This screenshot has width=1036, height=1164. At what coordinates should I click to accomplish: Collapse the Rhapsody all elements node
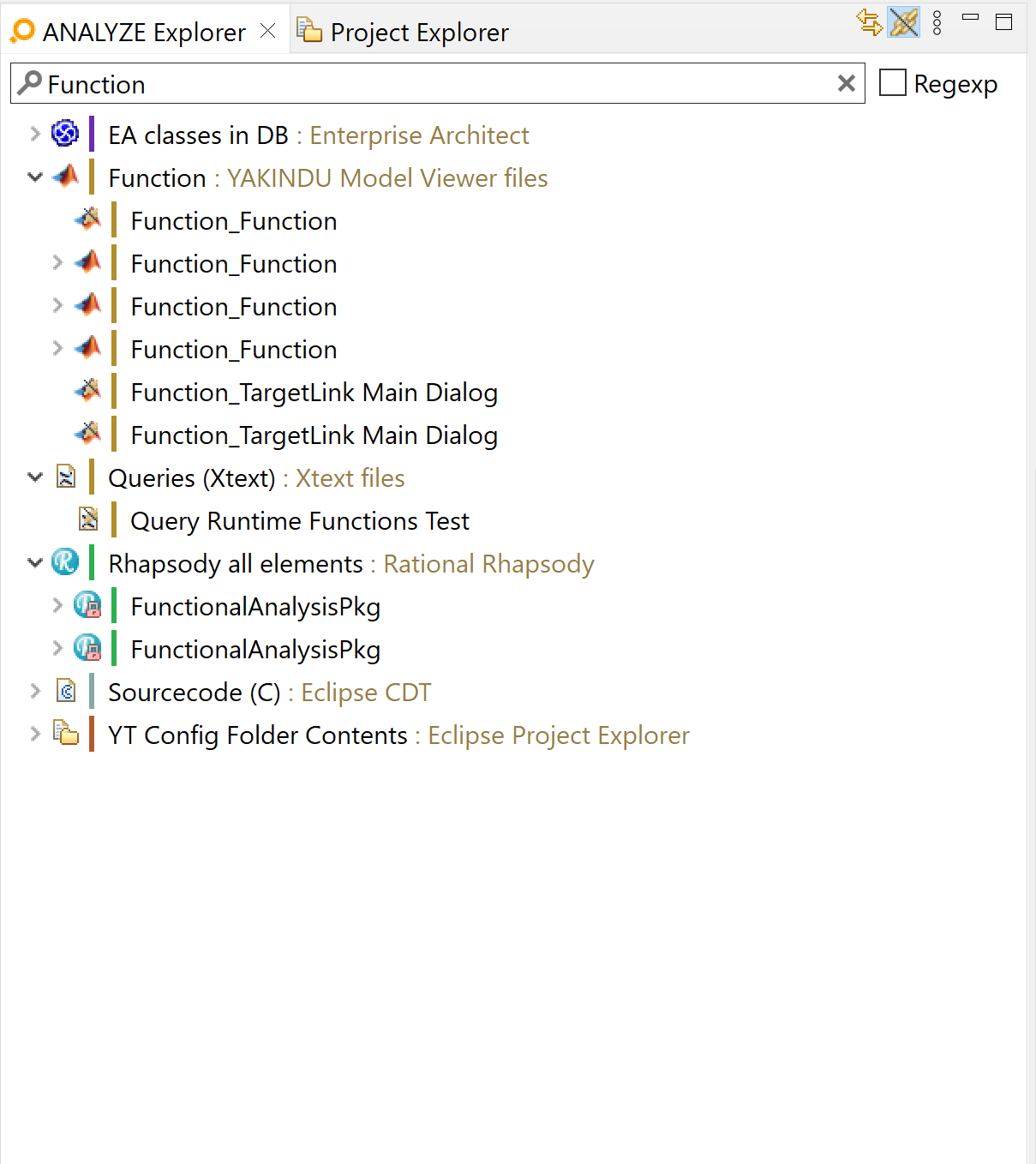coord(35,563)
